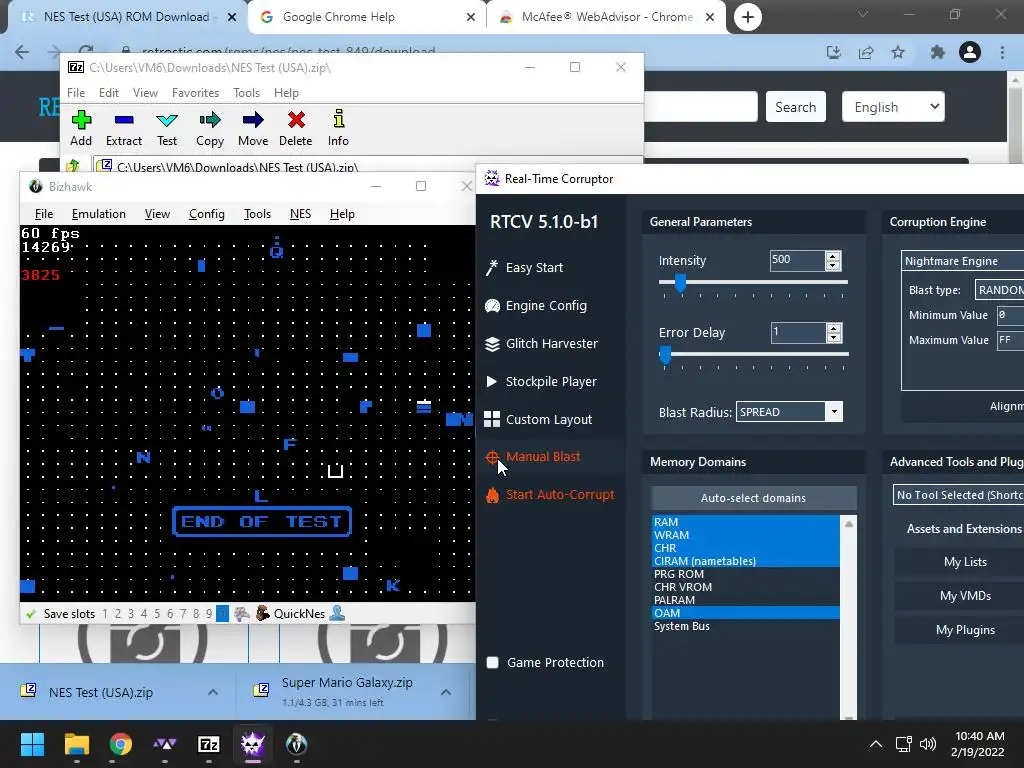Switch to McAfee WebAdvisor tab

coord(607,17)
